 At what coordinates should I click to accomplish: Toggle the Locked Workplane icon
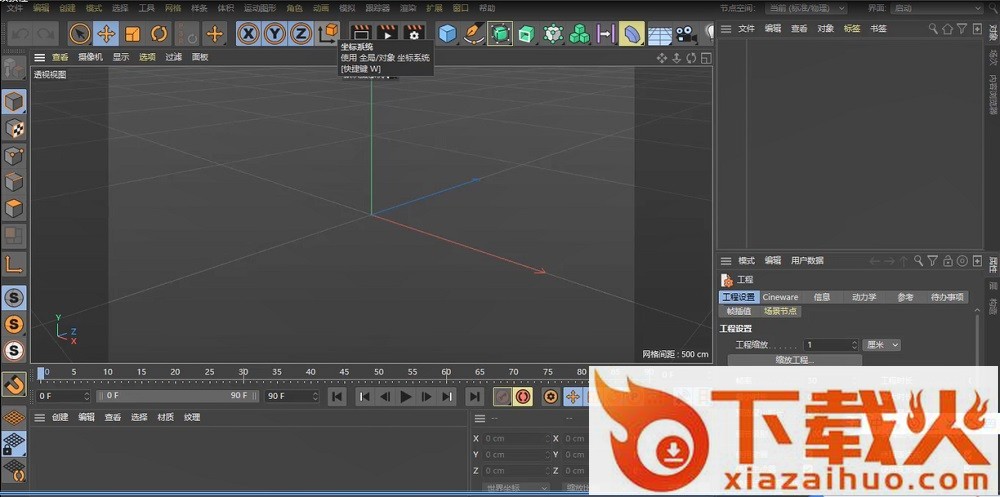tap(15, 445)
